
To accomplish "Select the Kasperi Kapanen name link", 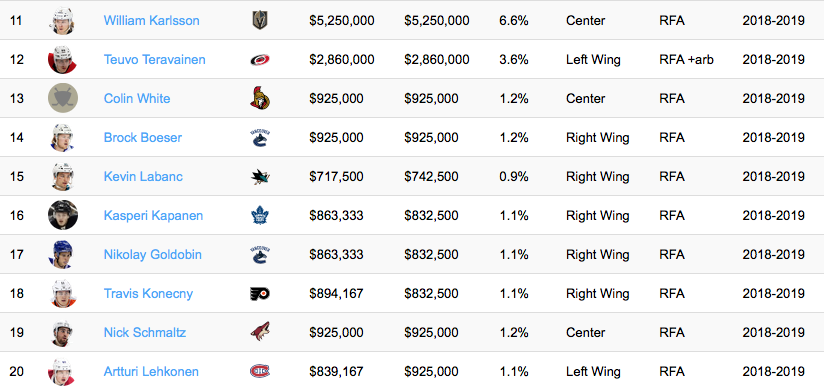I will 153,215.
